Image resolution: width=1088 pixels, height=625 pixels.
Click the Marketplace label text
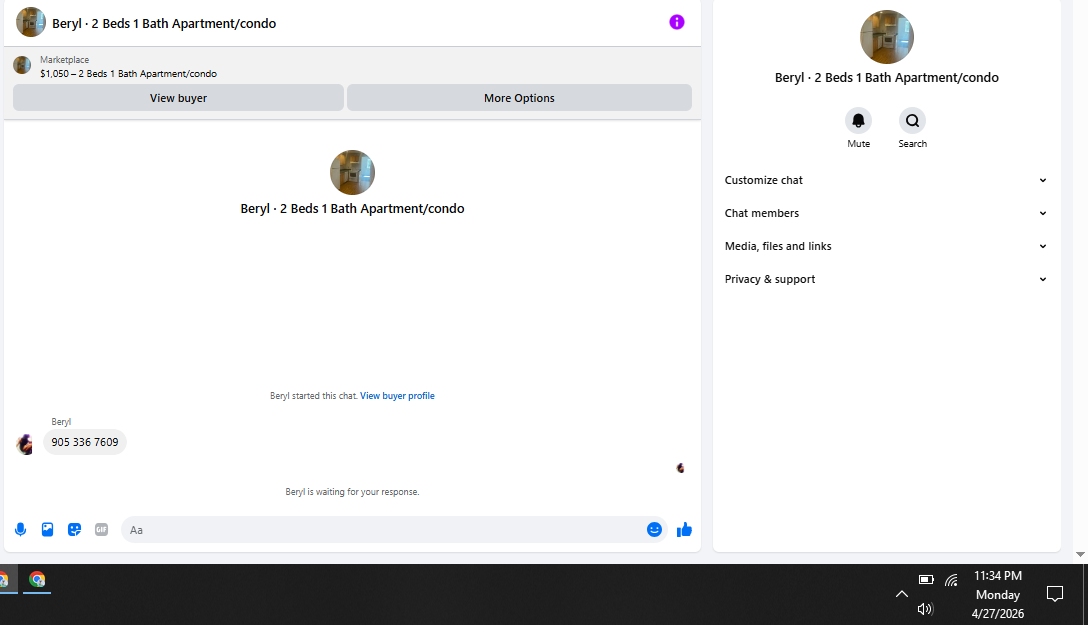pos(65,60)
